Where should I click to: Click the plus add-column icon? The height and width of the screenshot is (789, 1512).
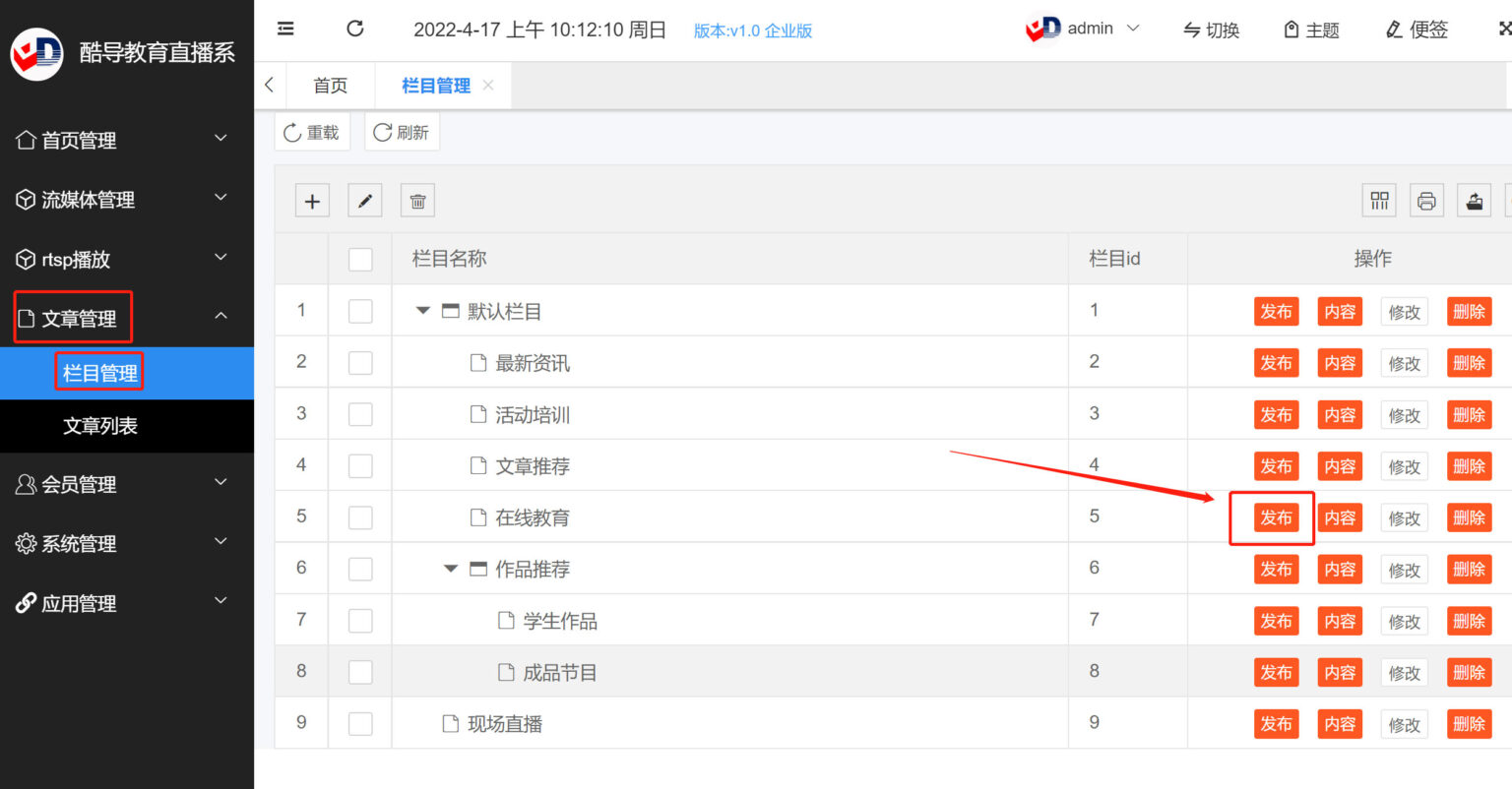tap(312, 201)
